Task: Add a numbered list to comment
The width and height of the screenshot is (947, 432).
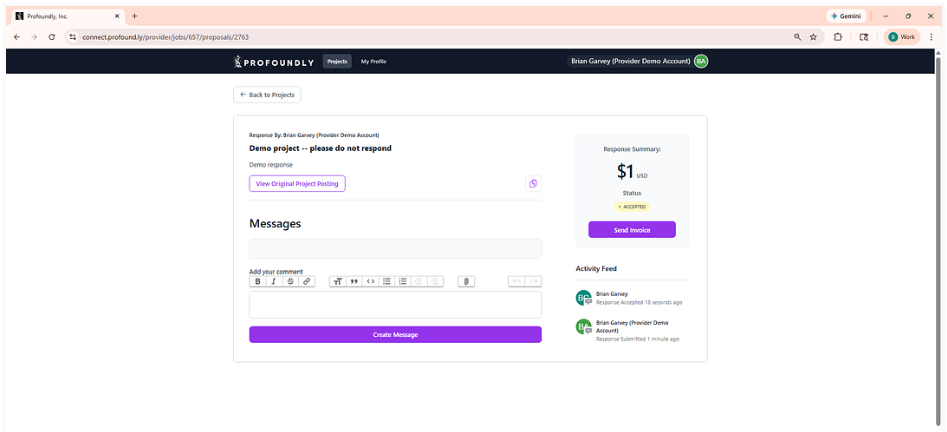Action: coord(403,282)
